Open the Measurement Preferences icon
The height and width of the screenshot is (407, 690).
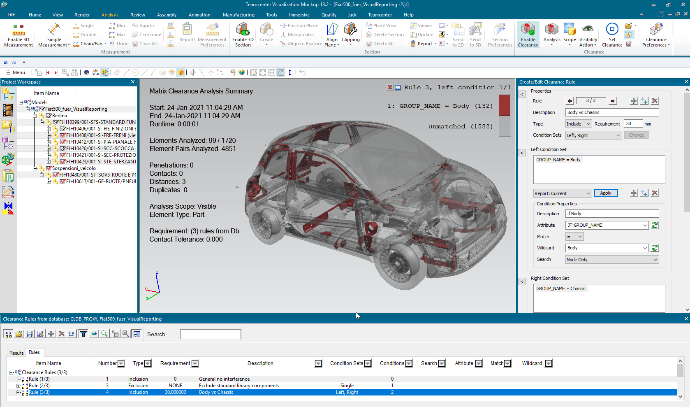coord(212,35)
